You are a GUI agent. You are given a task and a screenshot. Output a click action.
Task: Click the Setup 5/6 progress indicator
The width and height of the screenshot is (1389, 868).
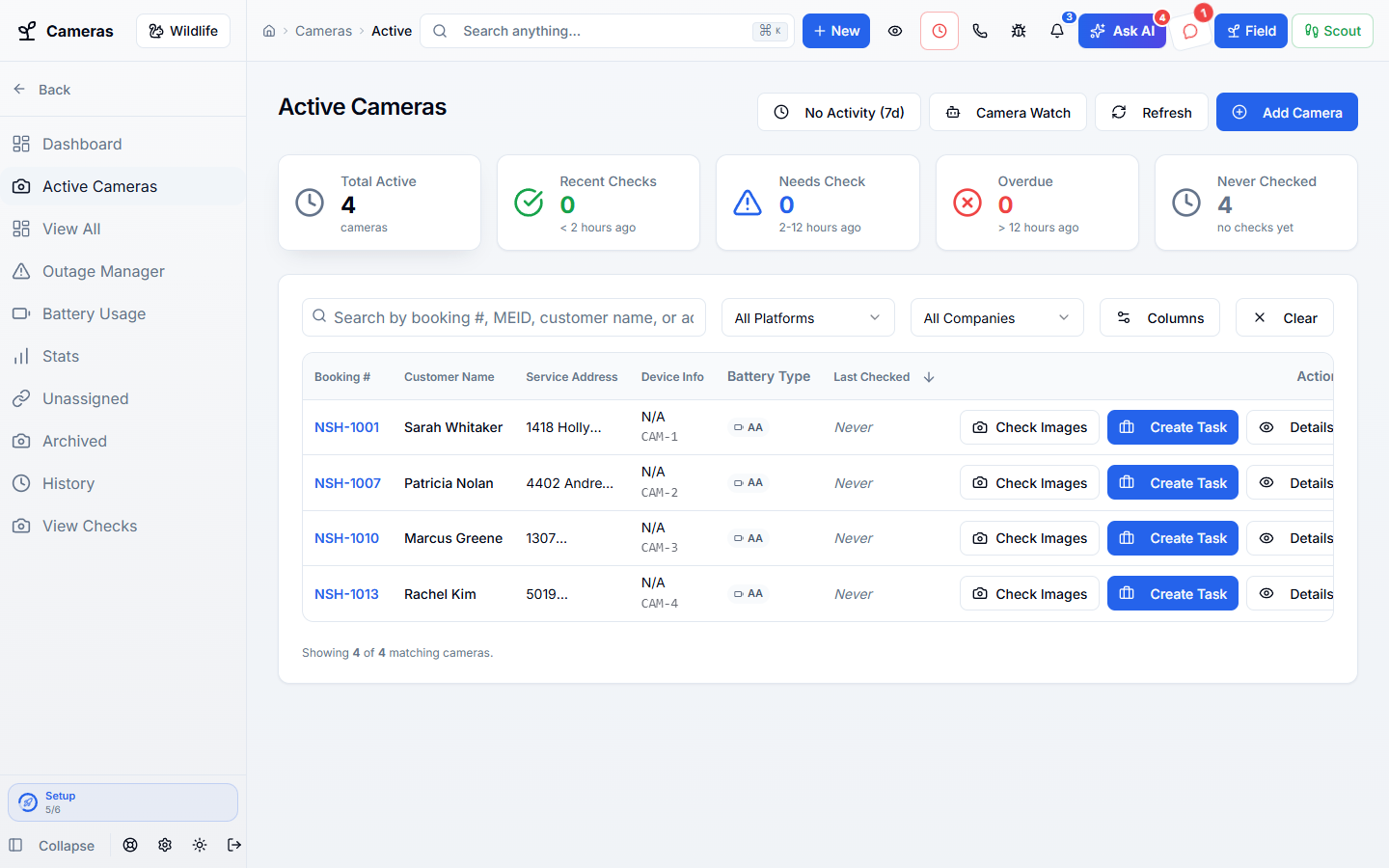[123, 802]
